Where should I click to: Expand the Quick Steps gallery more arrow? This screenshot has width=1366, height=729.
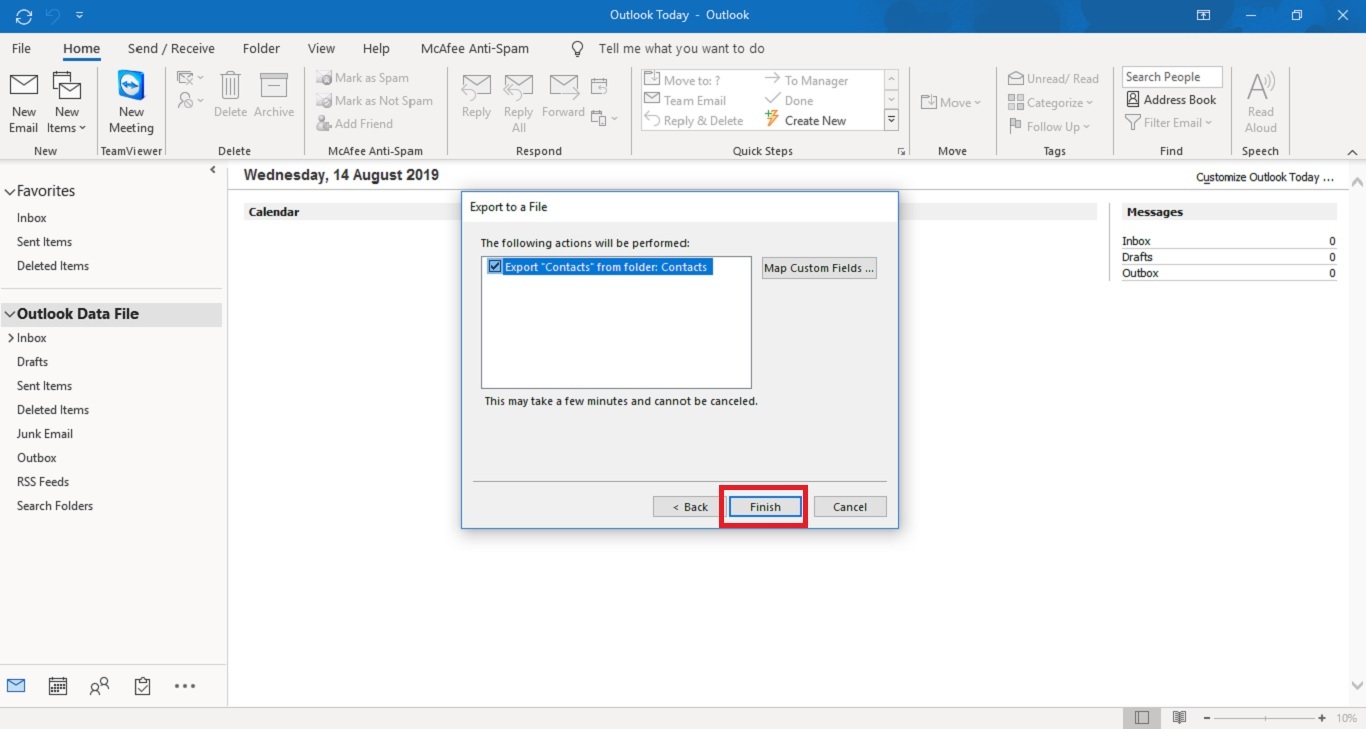point(891,120)
